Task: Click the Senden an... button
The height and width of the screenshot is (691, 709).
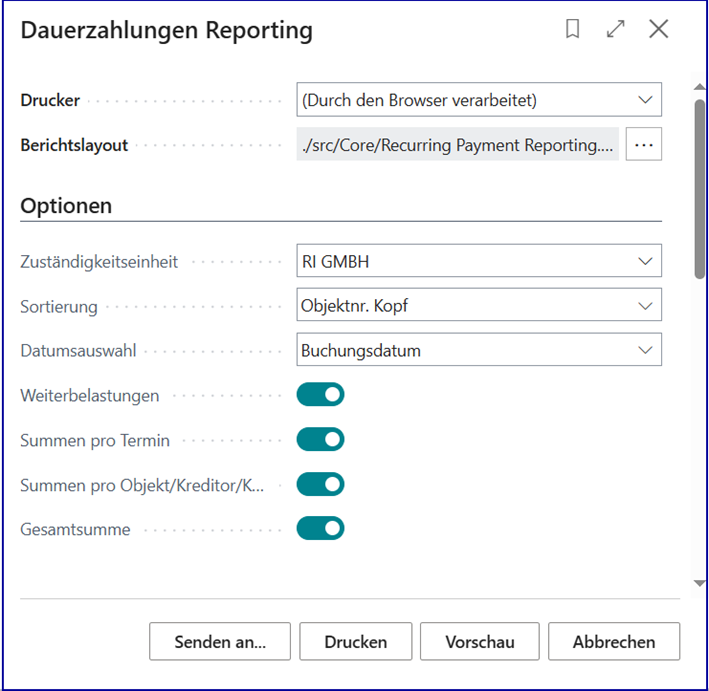Action: (x=220, y=642)
